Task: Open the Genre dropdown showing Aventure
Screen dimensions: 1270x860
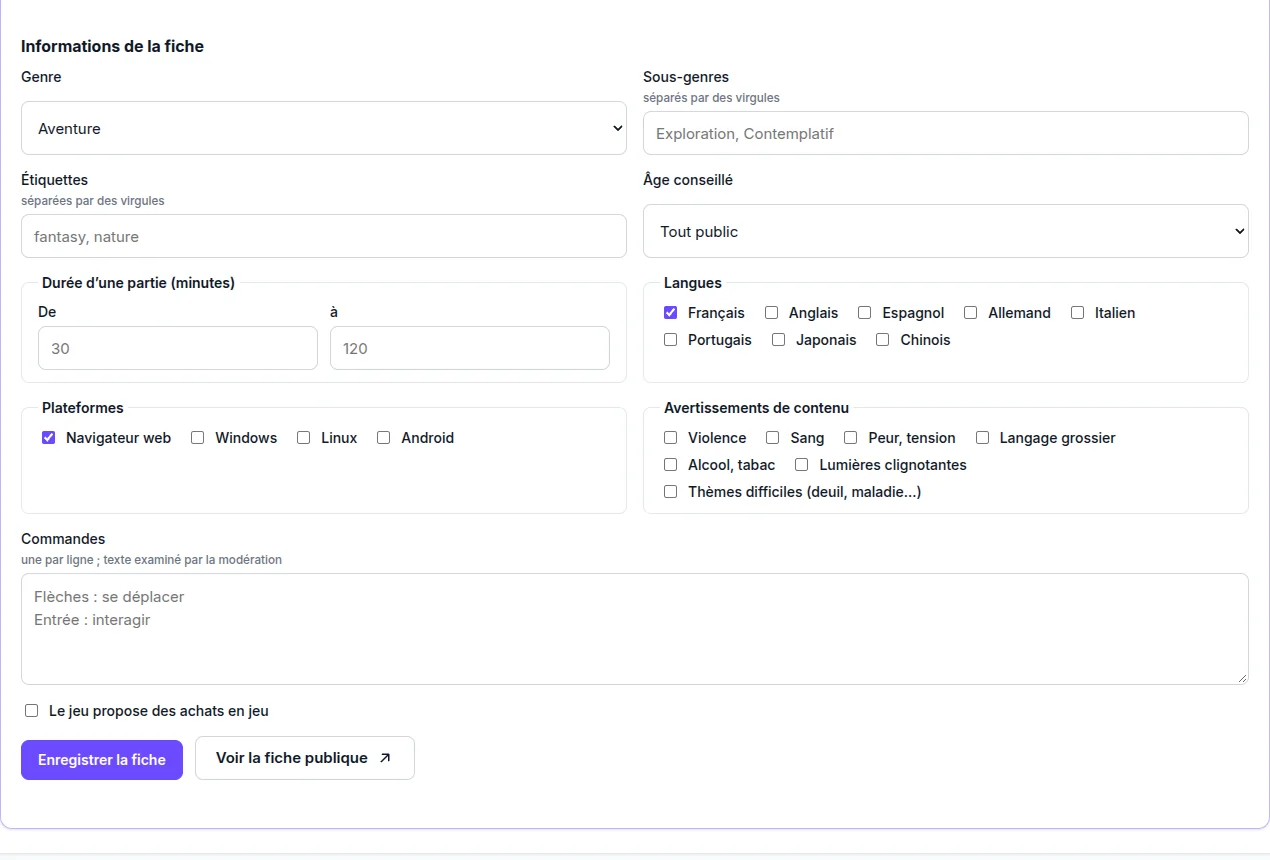Action: (x=324, y=128)
